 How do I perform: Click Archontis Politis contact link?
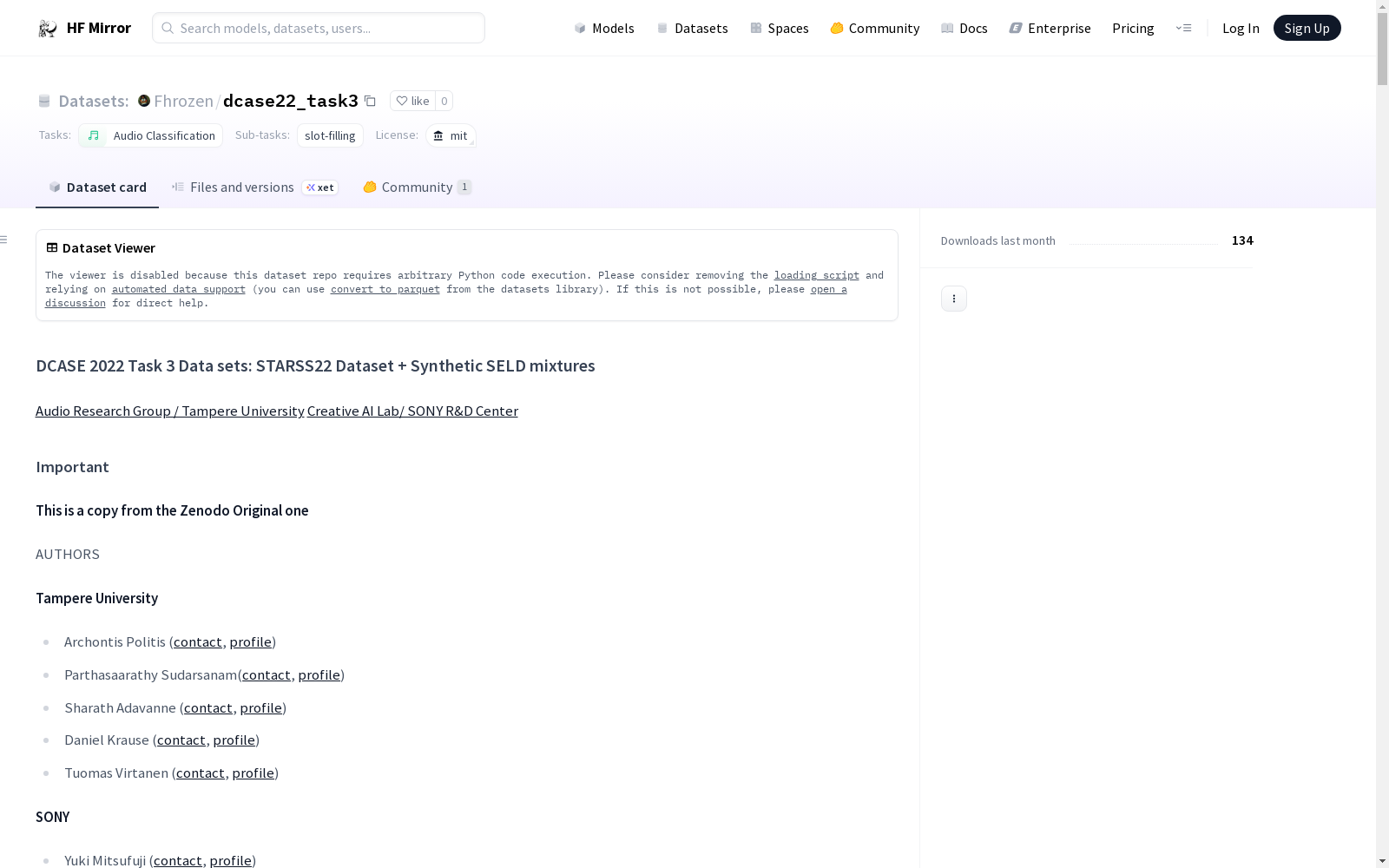pos(198,642)
